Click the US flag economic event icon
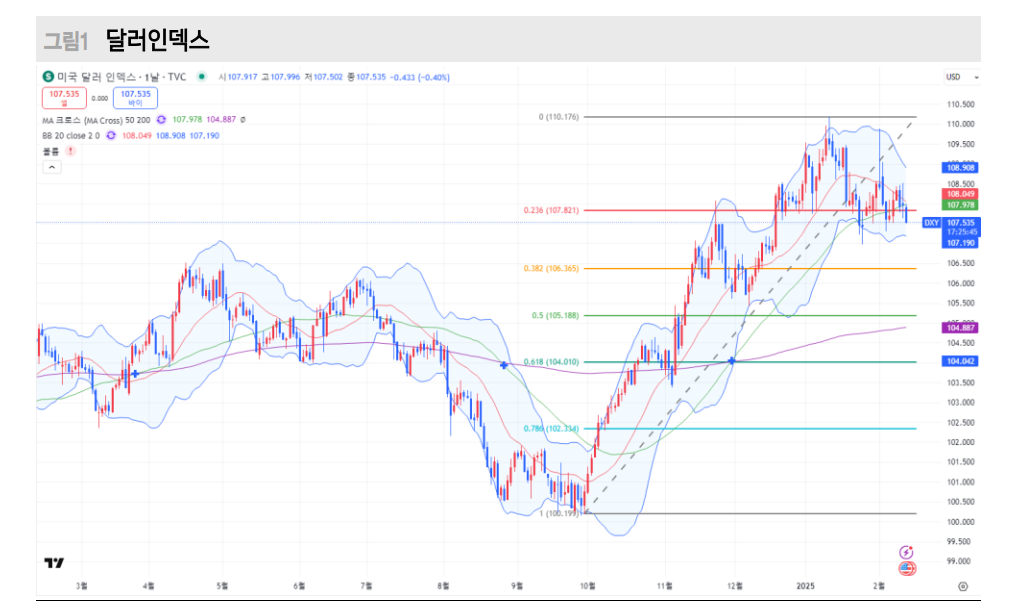 click(x=907, y=568)
